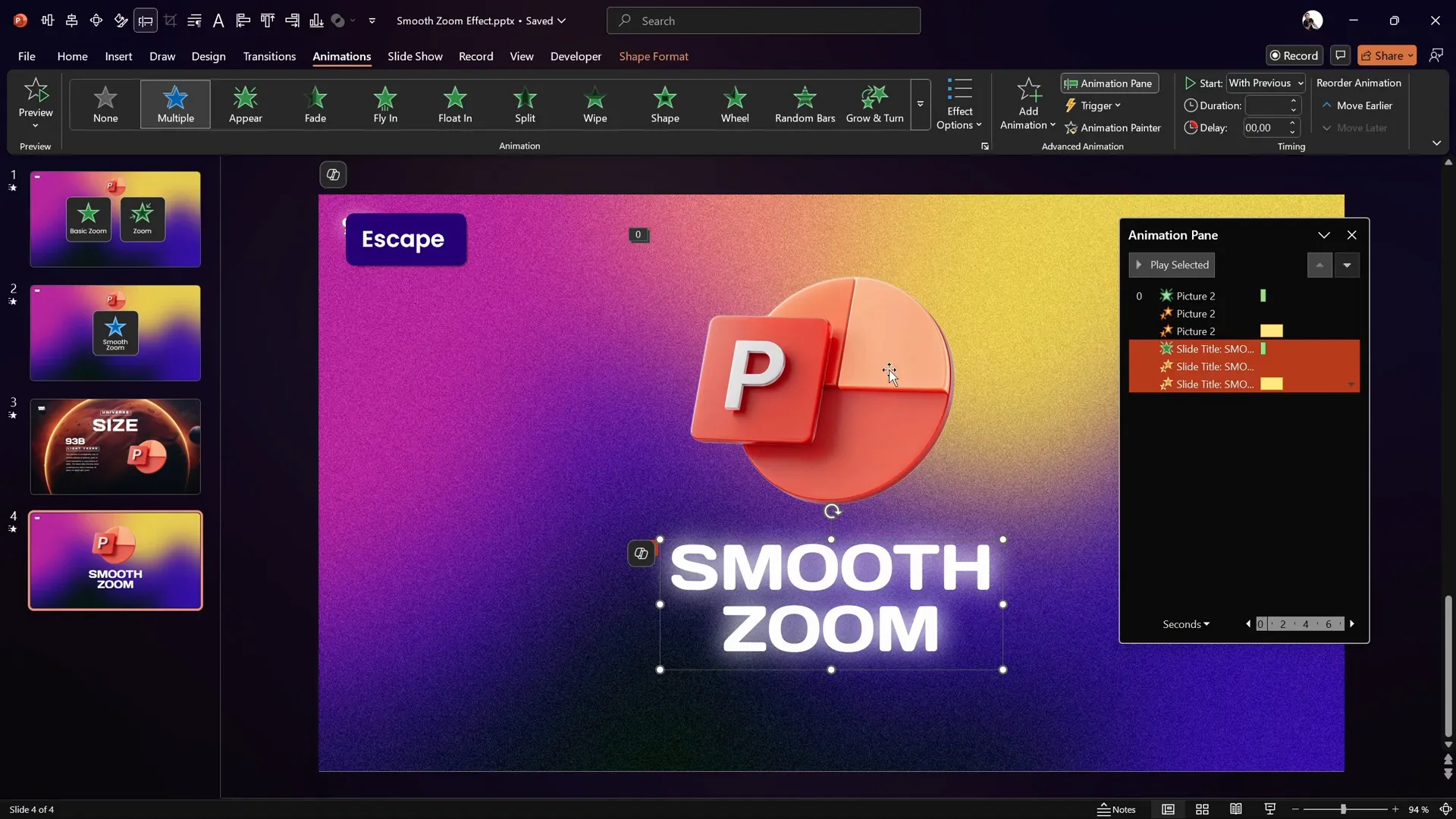This screenshot has height=819, width=1456.
Task: Click the merge shapes icon in quick access toolbar
Action: 338,20
